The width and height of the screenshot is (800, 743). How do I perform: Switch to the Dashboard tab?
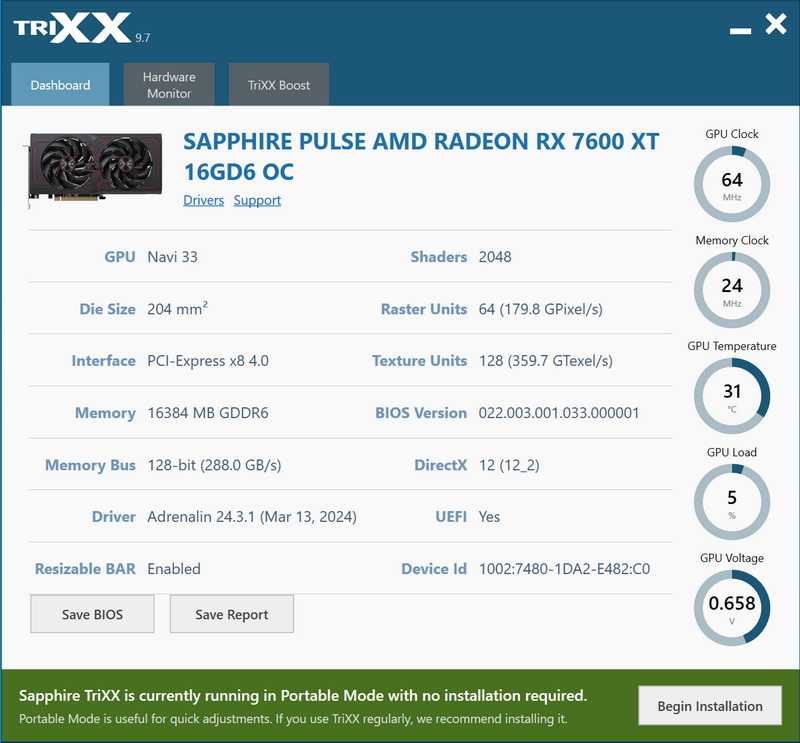click(x=60, y=85)
